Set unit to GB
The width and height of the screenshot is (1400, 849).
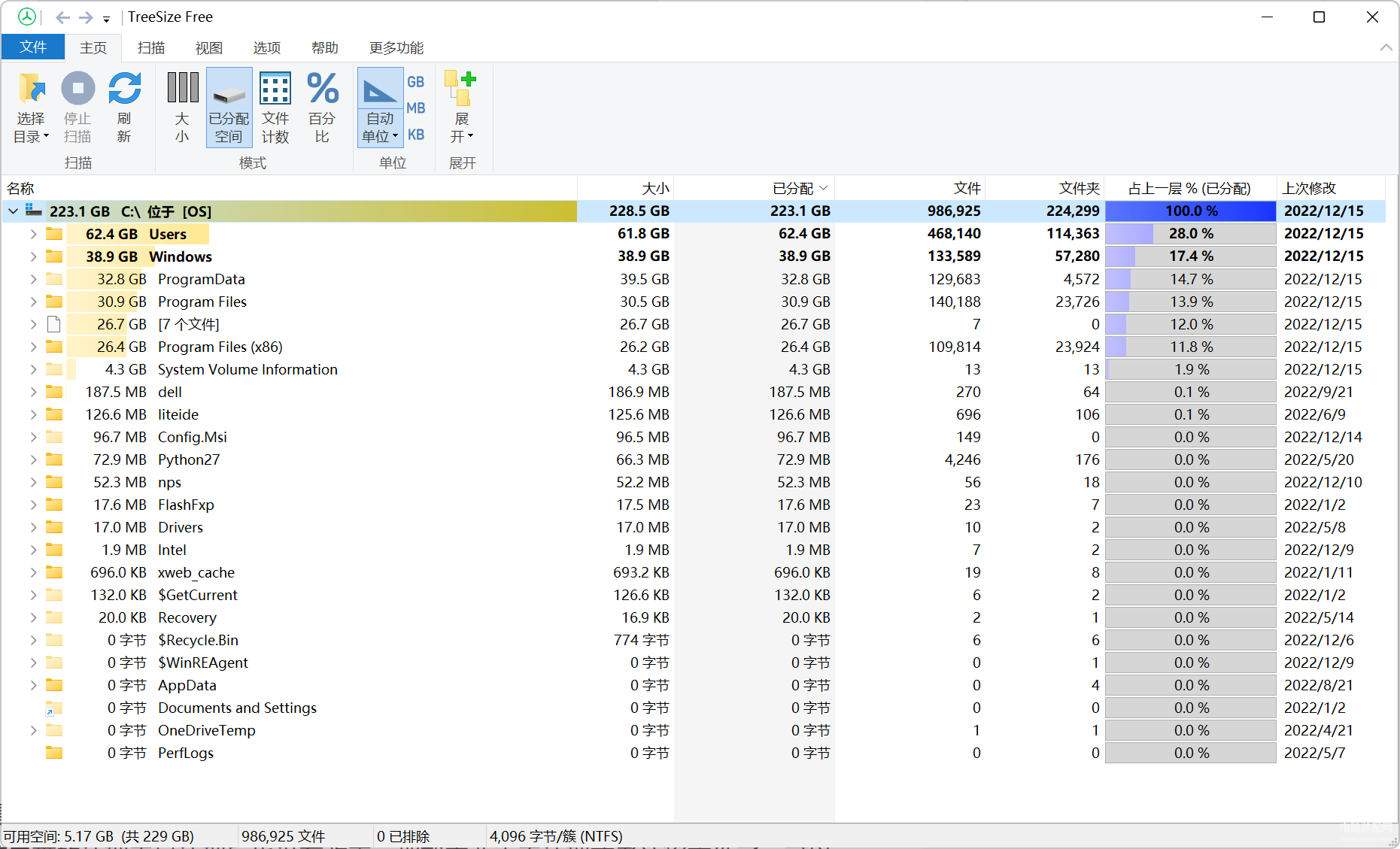[x=416, y=82]
